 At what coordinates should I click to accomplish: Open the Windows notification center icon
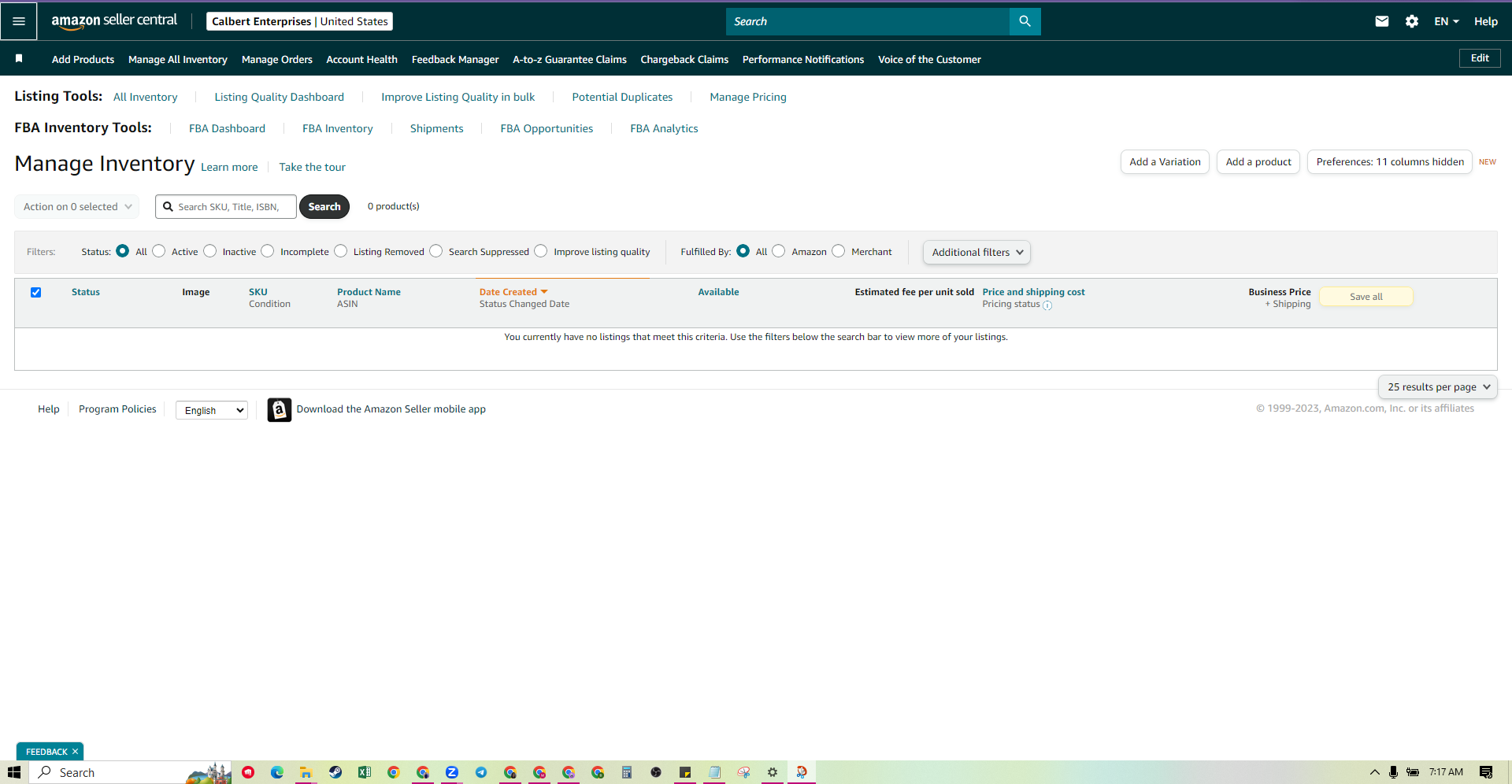(1486, 772)
